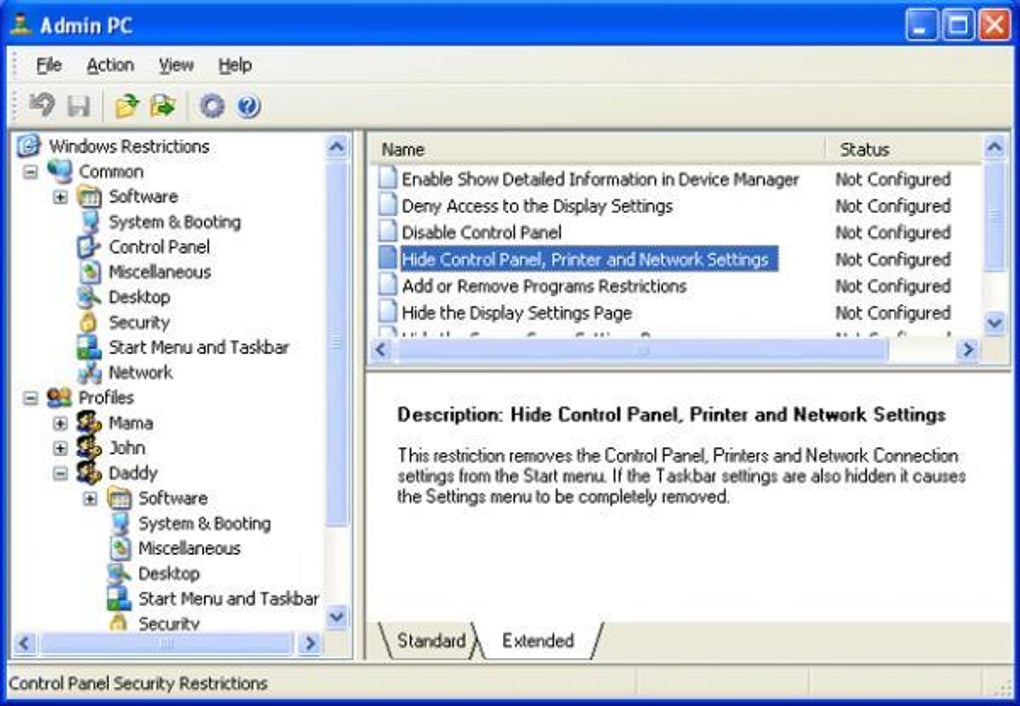Click the restrictions list scroll up arrow
Image resolution: width=1020 pixels, height=706 pixels.
pyautogui.click(x=995, y=148)
